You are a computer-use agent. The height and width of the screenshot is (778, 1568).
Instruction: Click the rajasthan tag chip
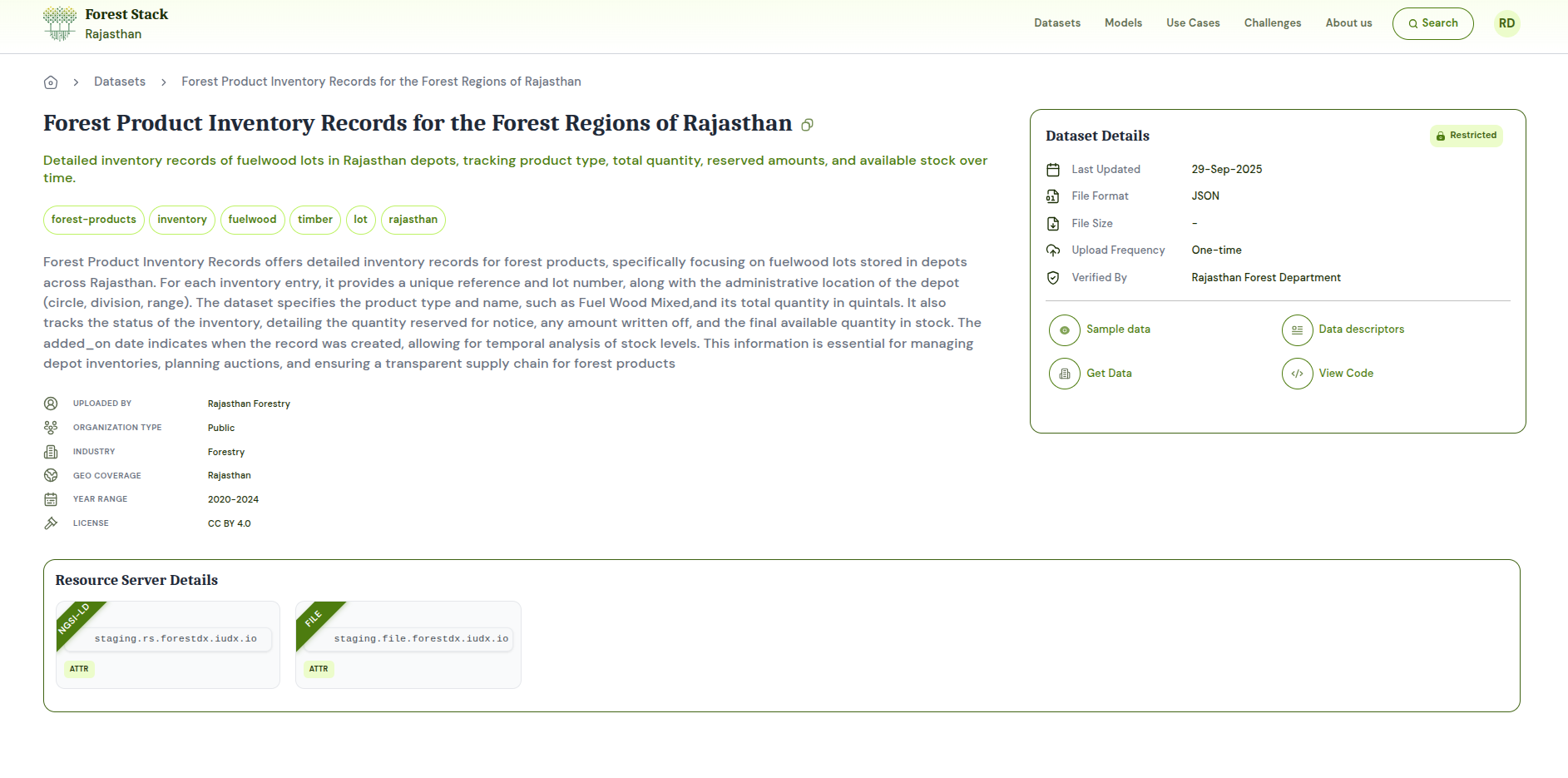click(x=413, y=220)
